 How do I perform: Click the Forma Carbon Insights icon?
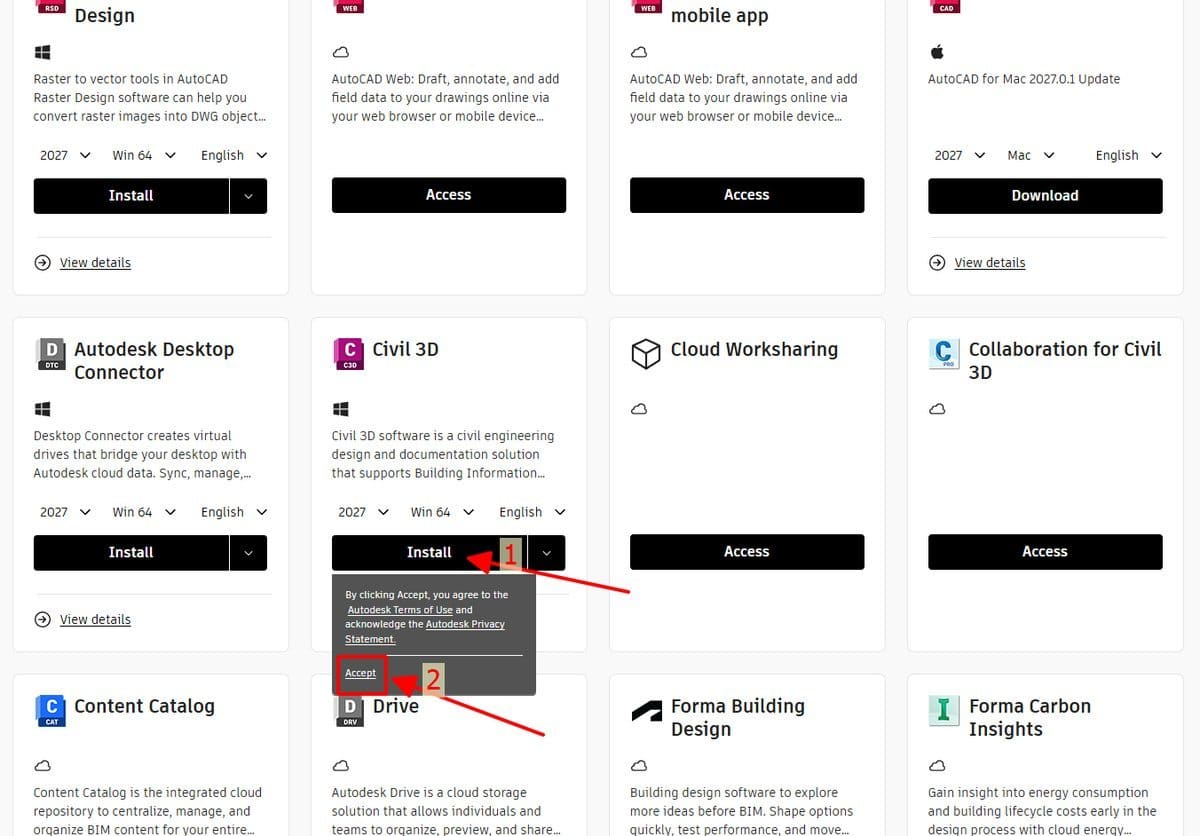[944, 710]
